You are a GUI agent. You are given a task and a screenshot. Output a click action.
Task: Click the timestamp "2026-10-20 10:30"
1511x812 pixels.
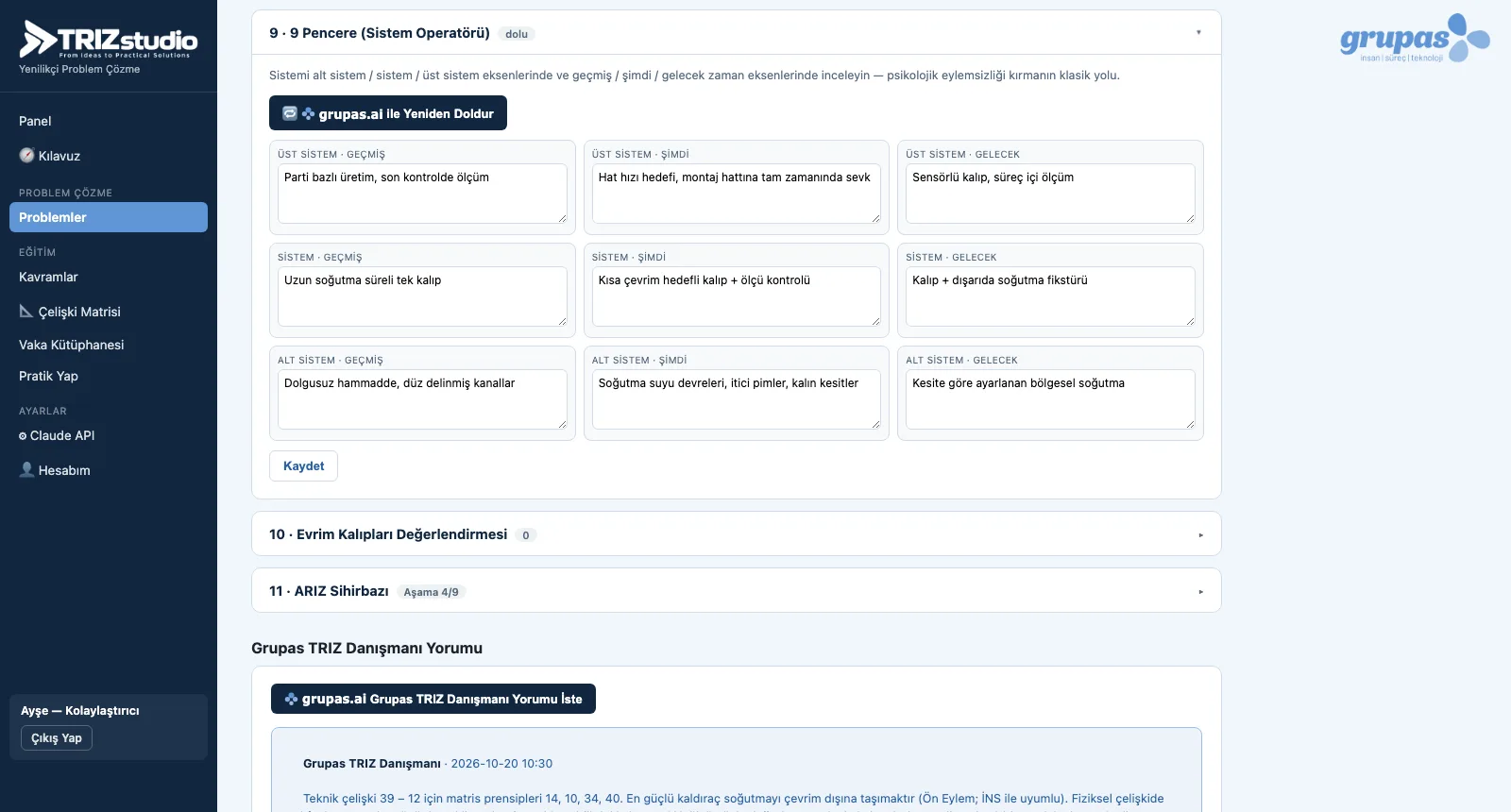(x=501, y=764)
